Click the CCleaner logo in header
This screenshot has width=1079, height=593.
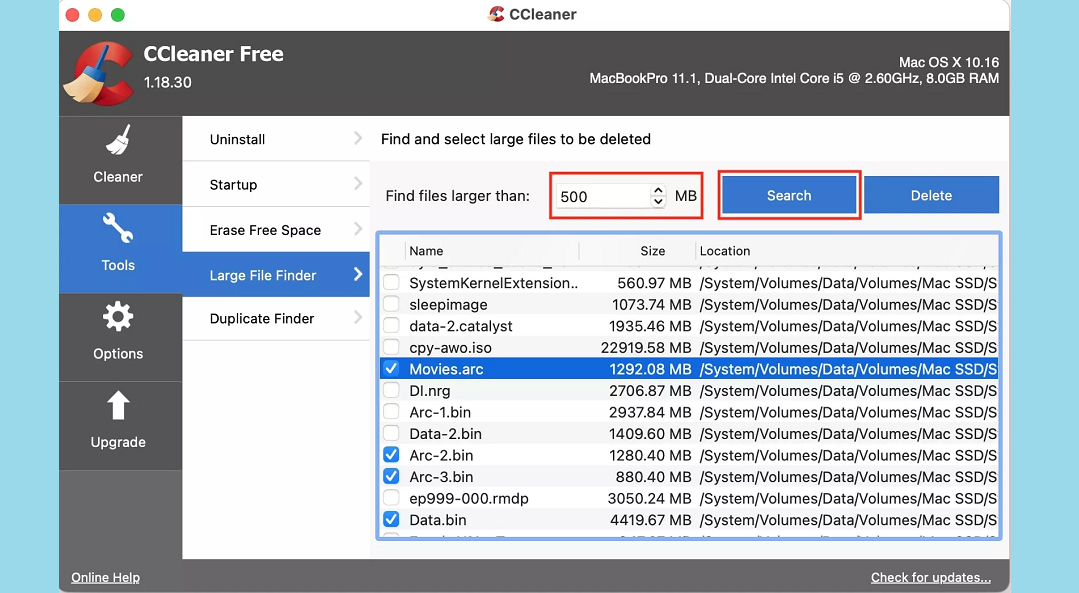point(98,74)
